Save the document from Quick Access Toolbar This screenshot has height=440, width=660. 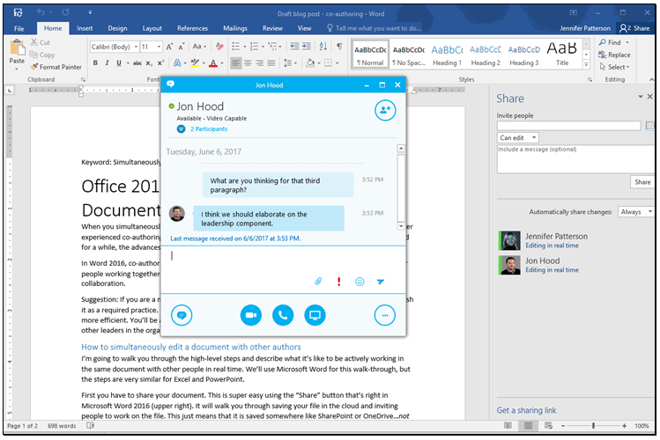(x=18, y=13)
